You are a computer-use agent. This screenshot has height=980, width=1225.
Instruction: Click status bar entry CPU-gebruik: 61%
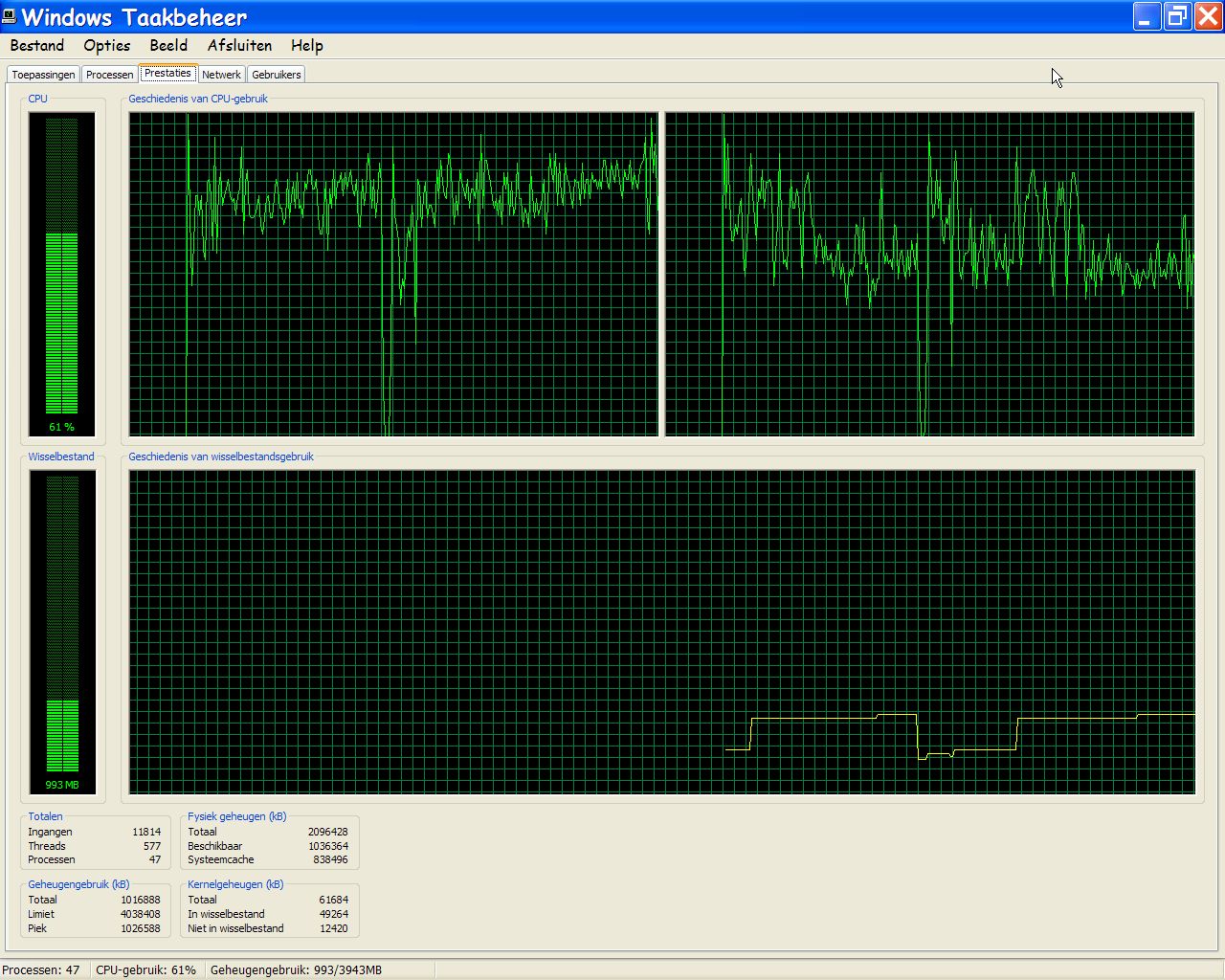145,969
